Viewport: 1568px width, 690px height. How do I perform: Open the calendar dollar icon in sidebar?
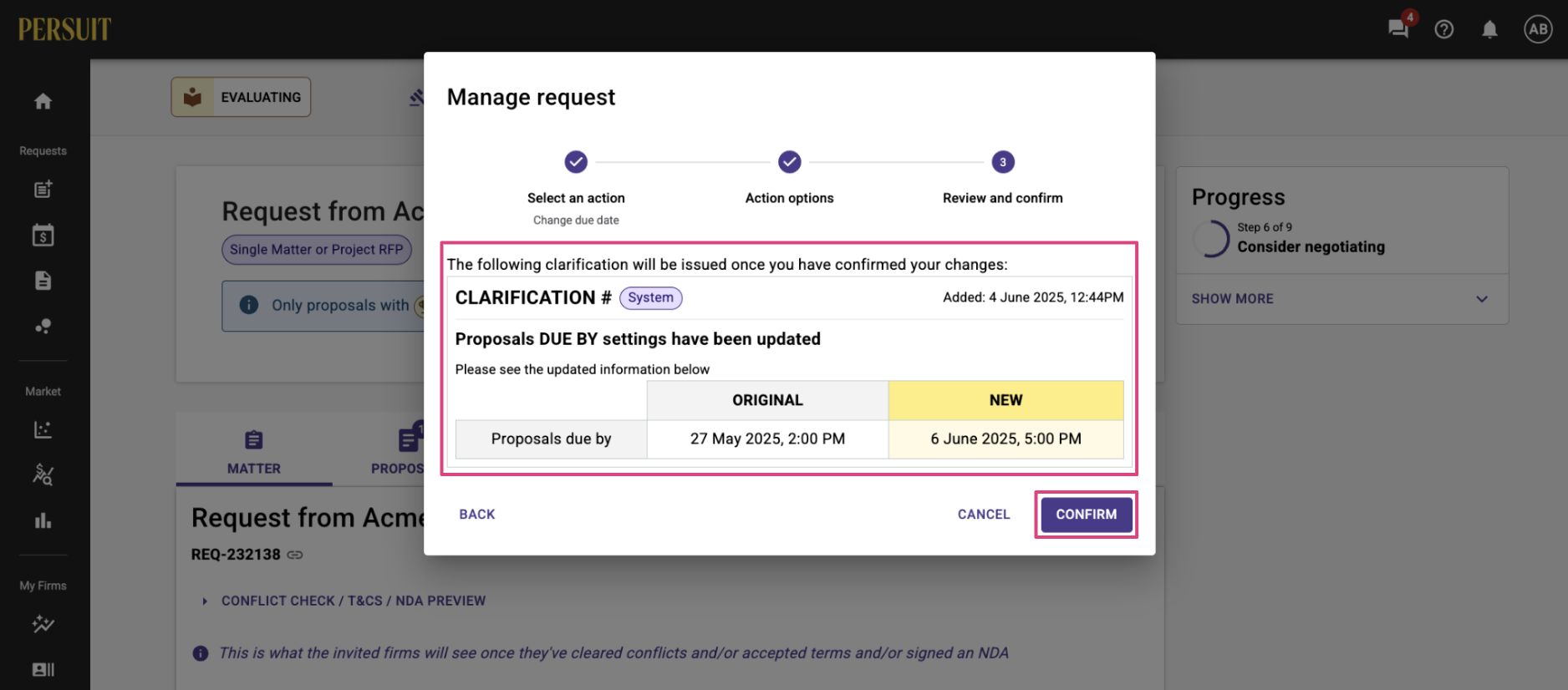[x=43, y=236]
